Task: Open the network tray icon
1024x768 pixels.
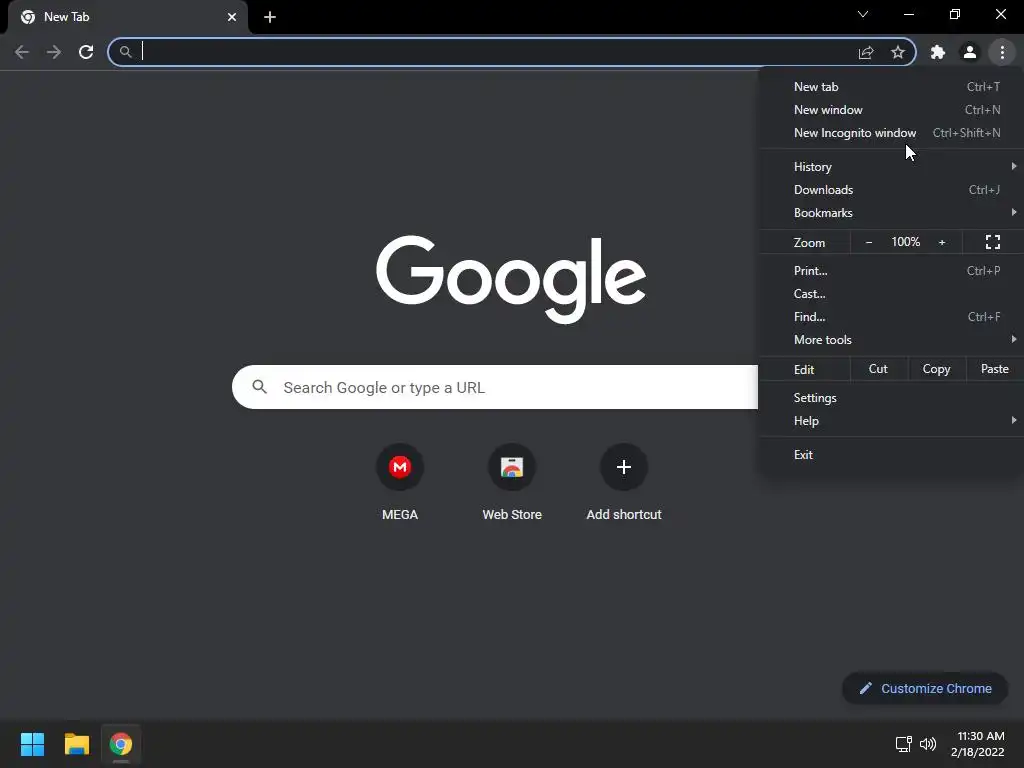Action: tap(903, 744)
